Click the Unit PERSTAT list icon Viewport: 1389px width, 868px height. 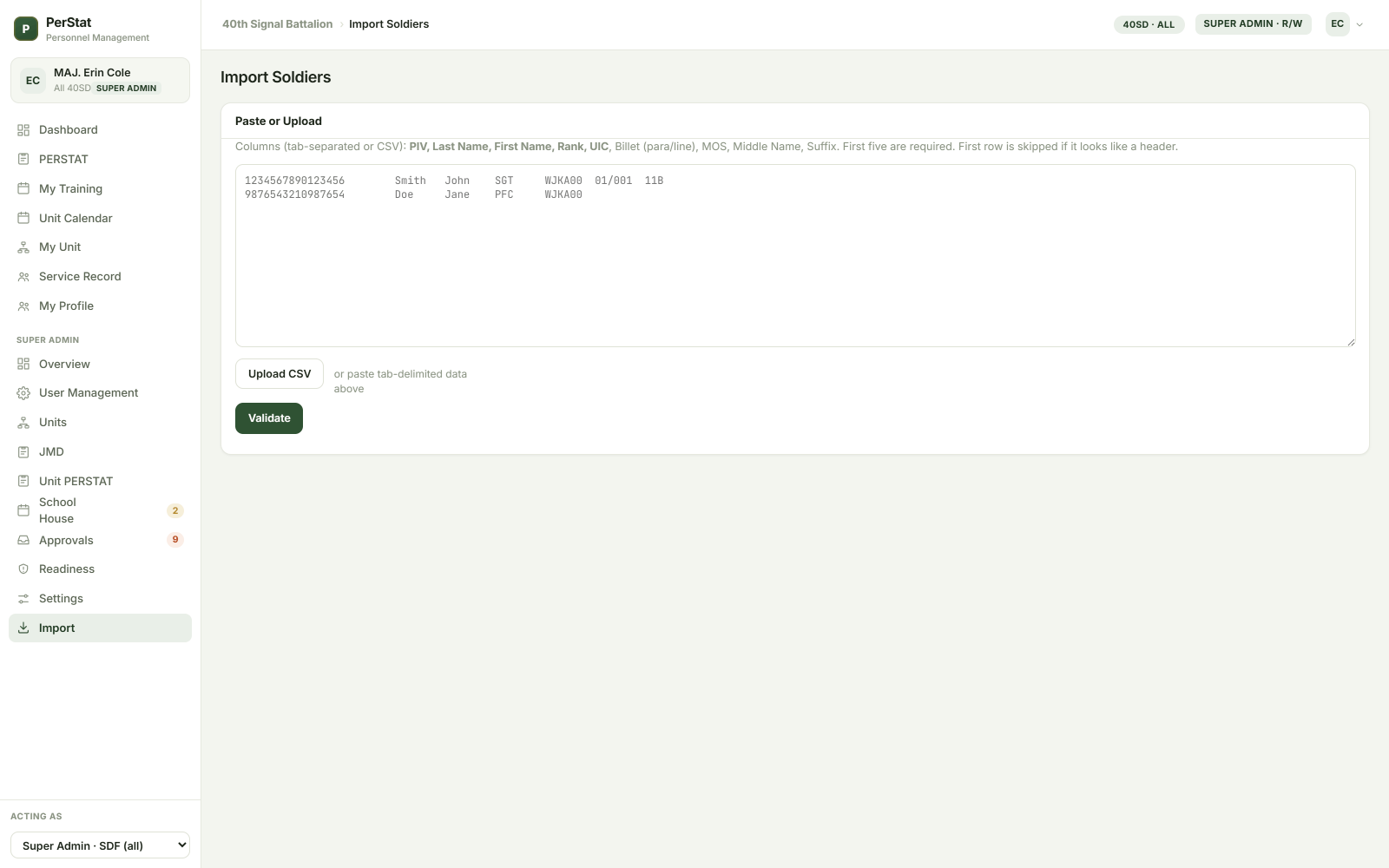23,482
